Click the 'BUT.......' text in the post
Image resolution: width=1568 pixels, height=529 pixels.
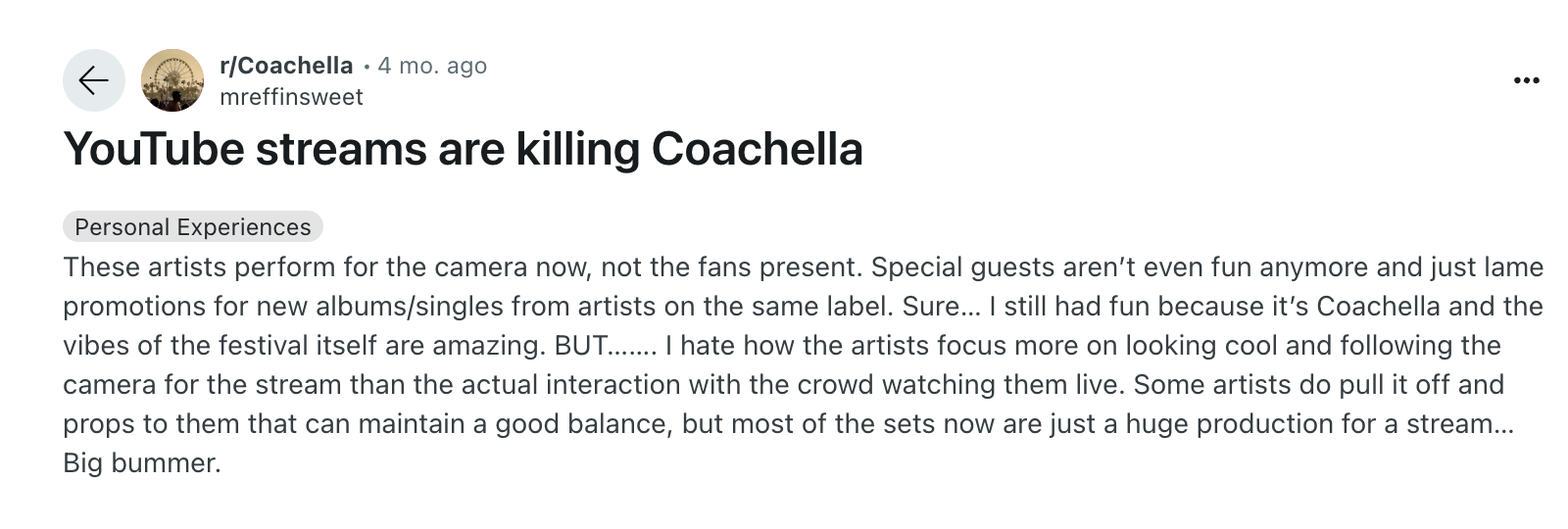pyautogui.click(x=605, y=346)
